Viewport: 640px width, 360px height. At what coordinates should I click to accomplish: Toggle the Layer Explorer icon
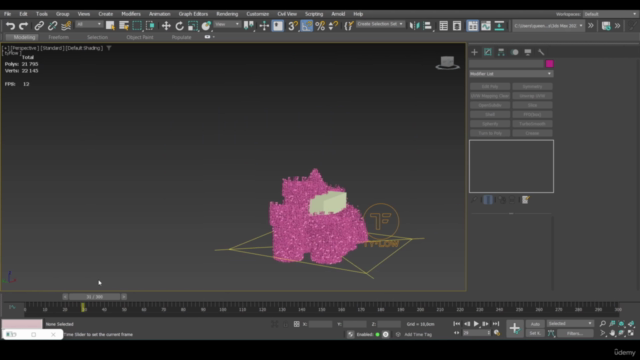tap(457, 26)
